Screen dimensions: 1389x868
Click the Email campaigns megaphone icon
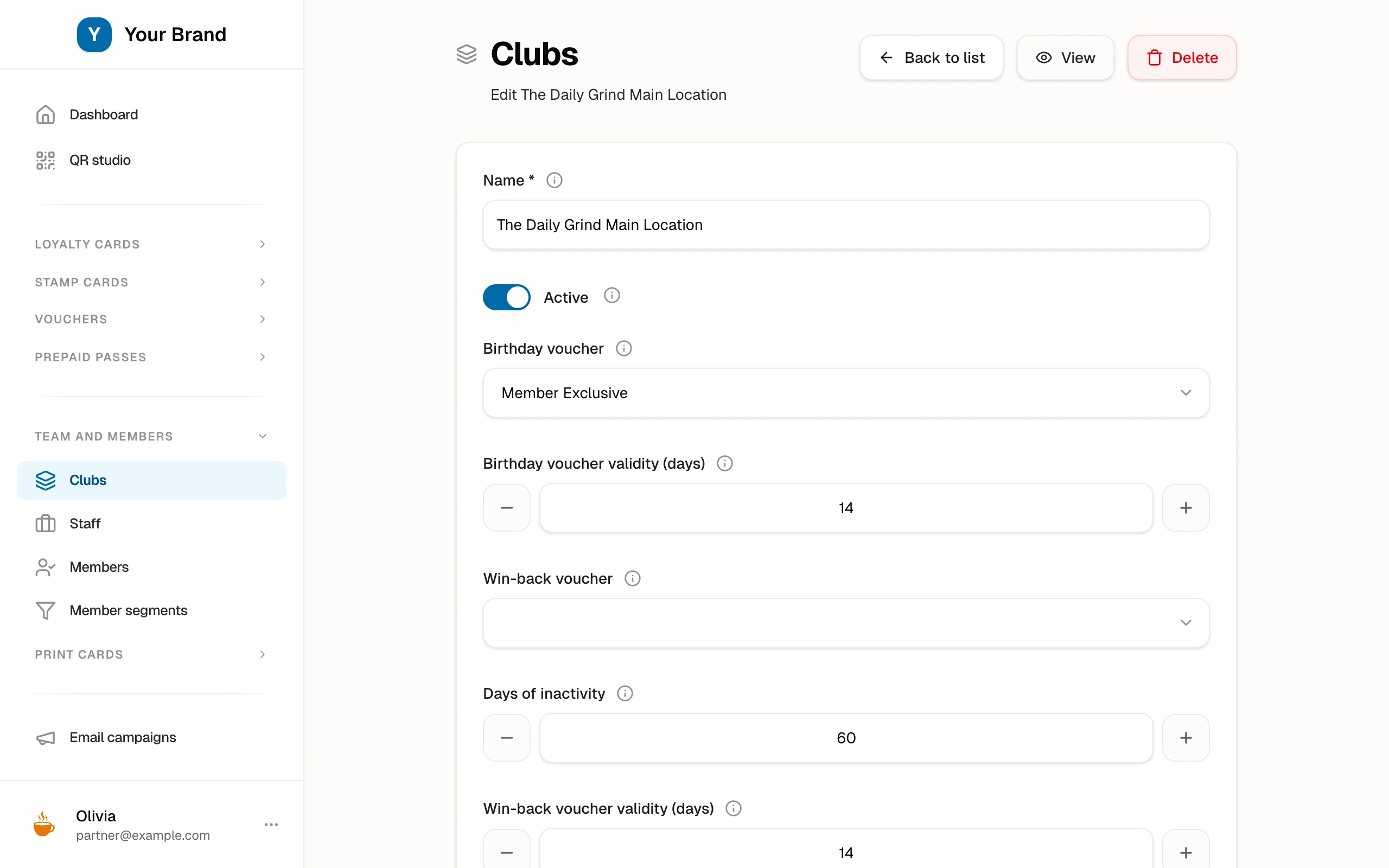point(46,738)
